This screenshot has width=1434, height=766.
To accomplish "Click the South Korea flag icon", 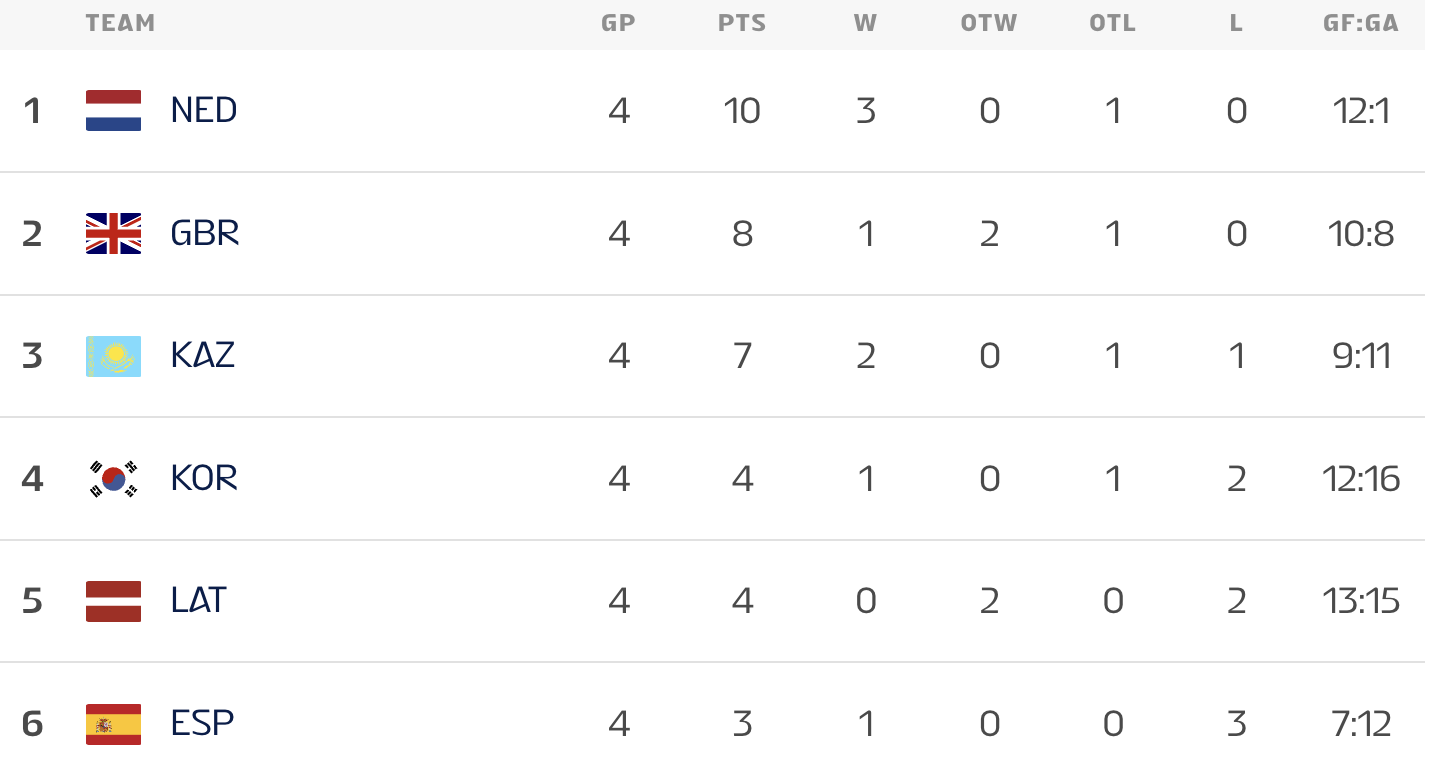I will (113, 479).
